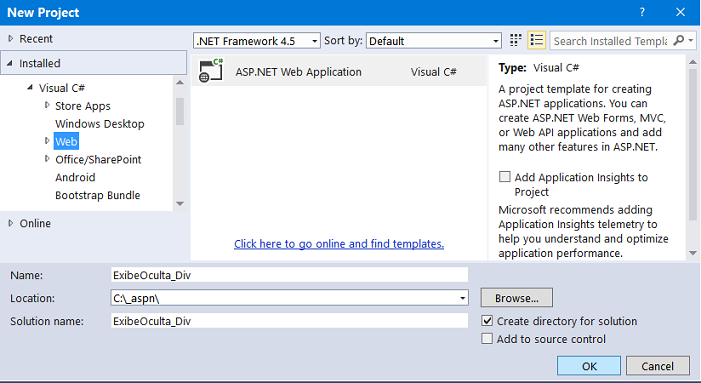Select the ASP.NET Web Application template icon
This screenshot has width=701, height=383.
(211, 71)
